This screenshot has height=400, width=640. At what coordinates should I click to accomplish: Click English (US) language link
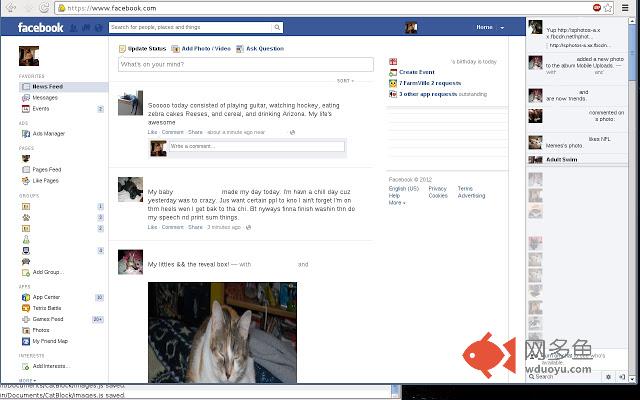404,189
